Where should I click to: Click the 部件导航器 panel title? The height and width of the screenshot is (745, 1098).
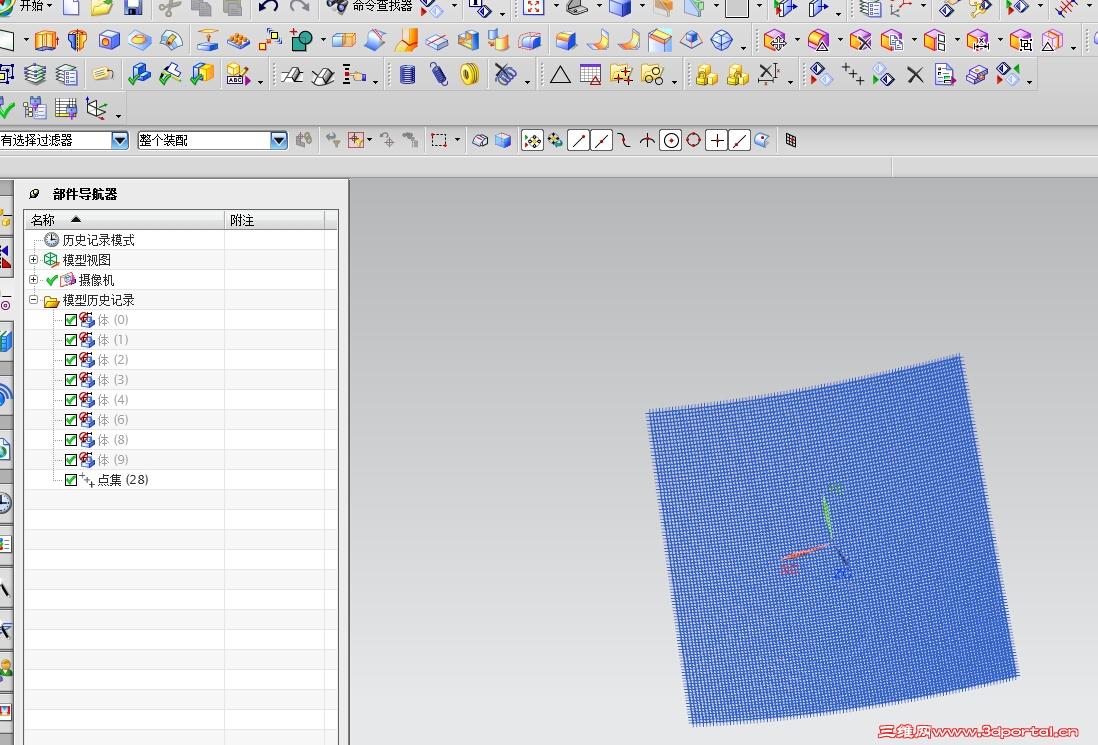coord(85,195)
